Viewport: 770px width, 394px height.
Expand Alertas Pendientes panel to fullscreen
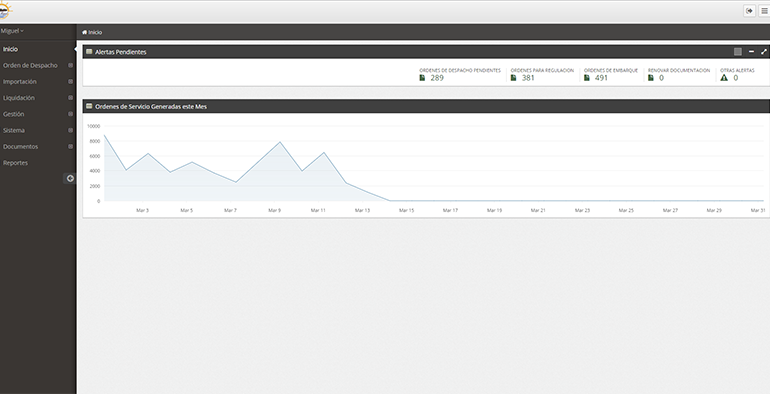764,52
